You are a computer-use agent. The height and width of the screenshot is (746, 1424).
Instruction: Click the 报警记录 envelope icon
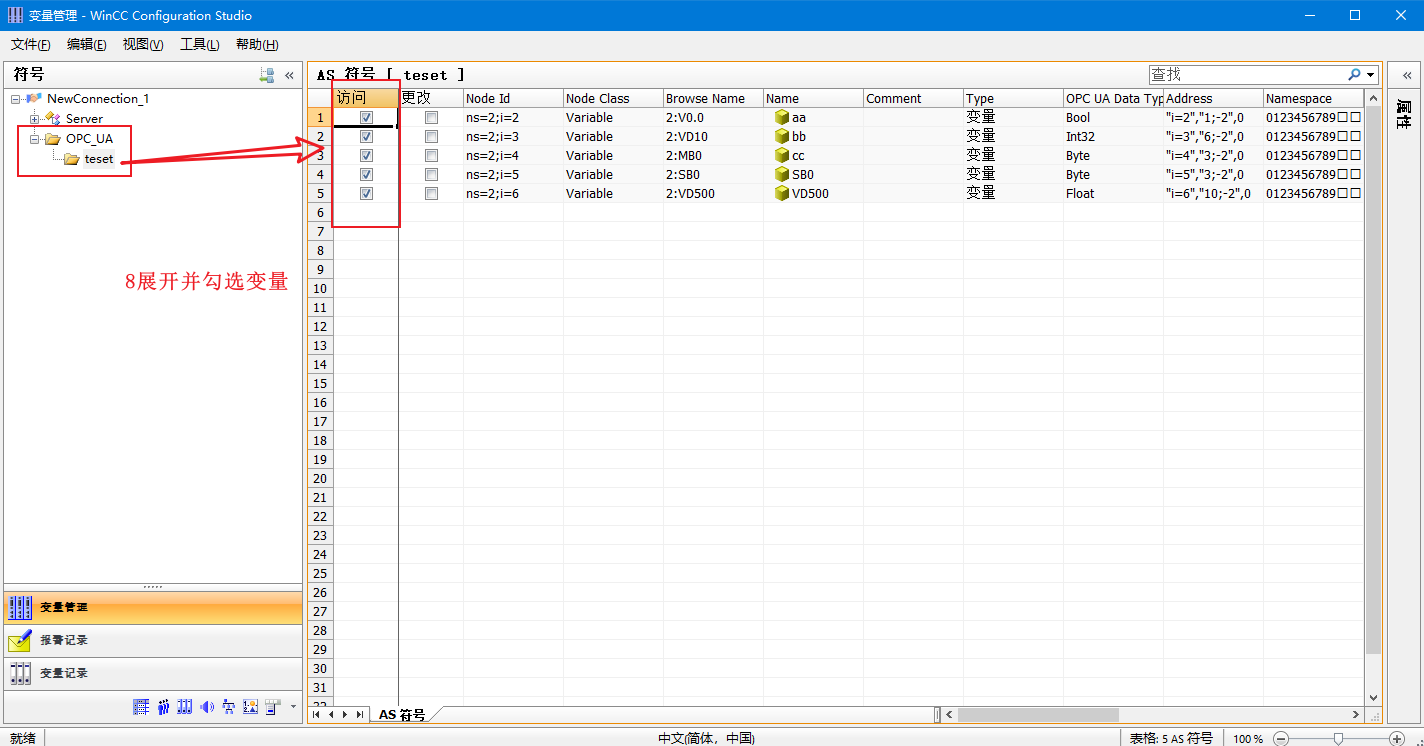20,640
